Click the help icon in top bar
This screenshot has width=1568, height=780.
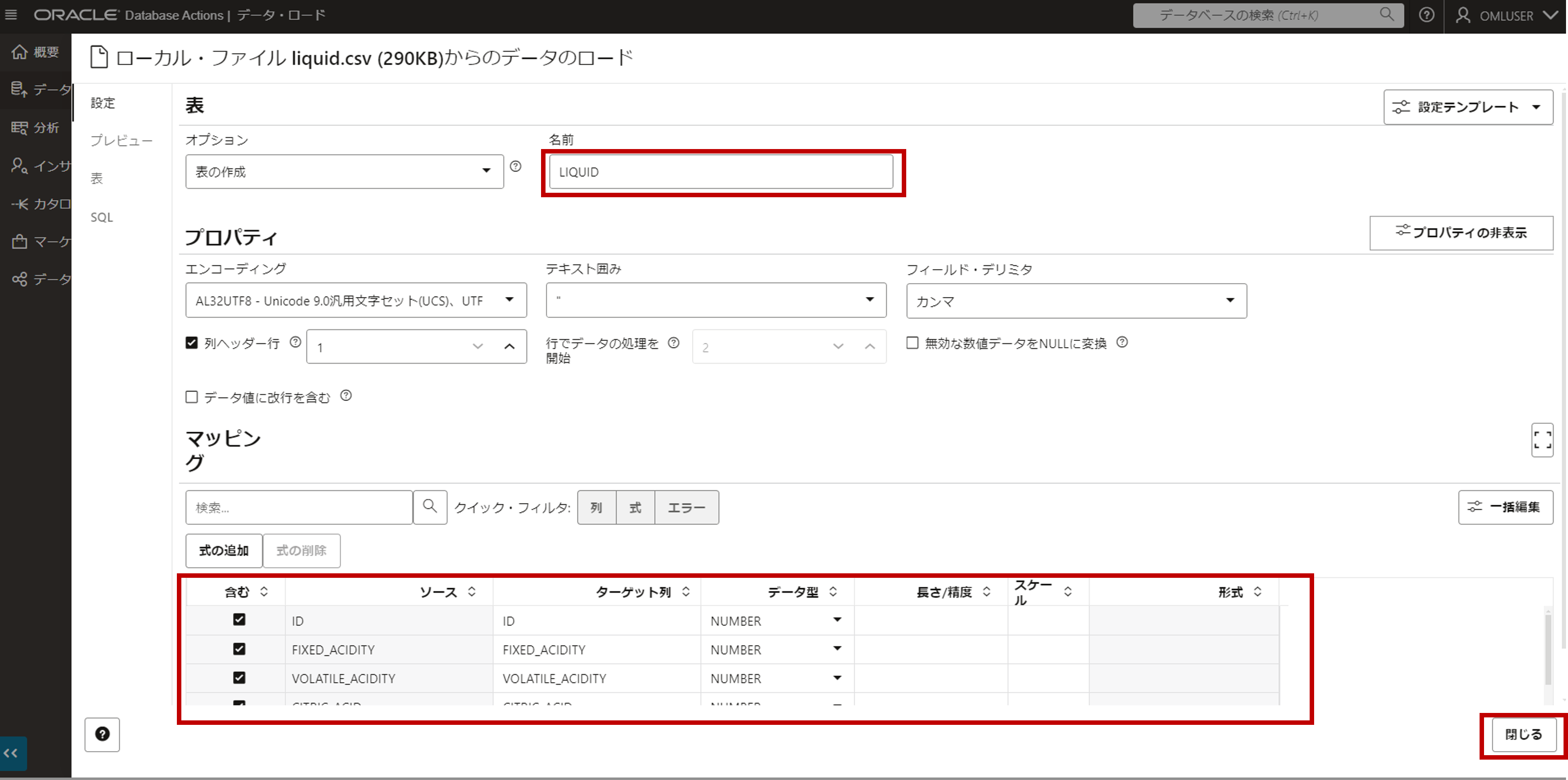pos(1426,15)
